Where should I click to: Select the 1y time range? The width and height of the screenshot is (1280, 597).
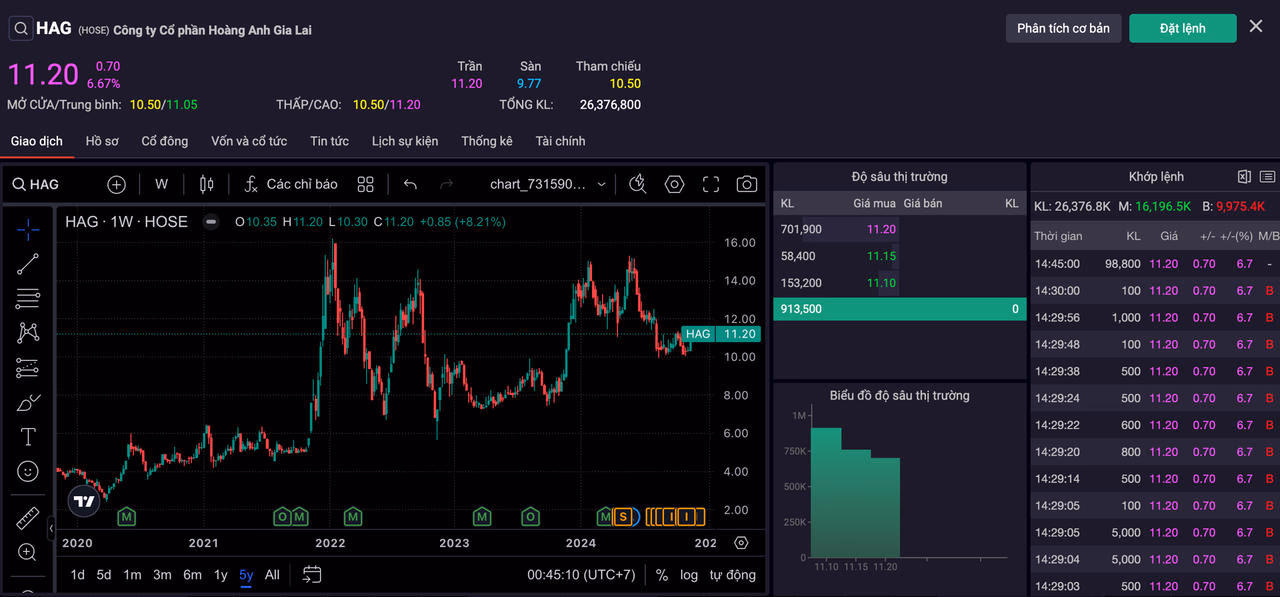click(221, 575)
